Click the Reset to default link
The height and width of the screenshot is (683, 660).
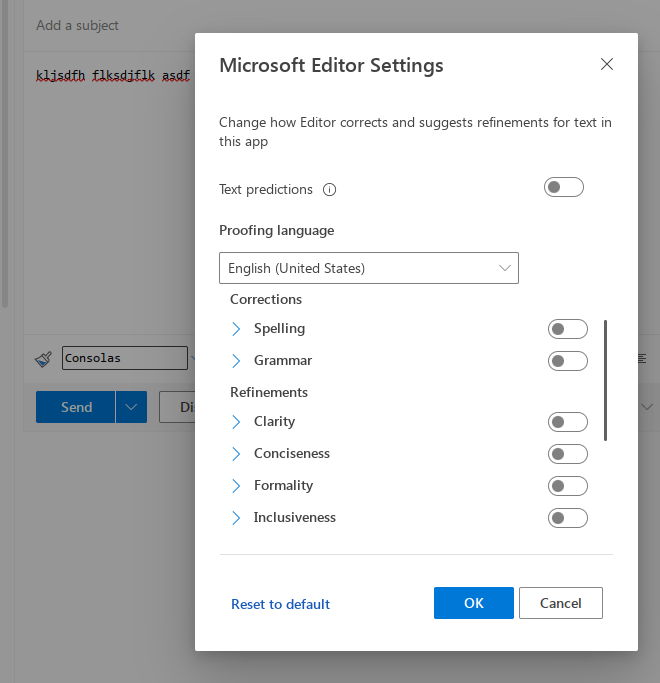click(280, 604)
